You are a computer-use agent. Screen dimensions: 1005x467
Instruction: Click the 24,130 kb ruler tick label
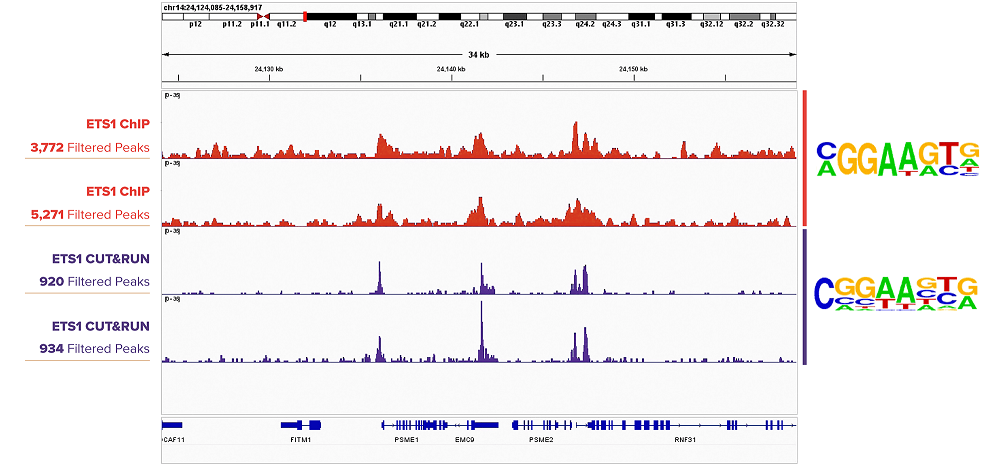click(269, 69)
